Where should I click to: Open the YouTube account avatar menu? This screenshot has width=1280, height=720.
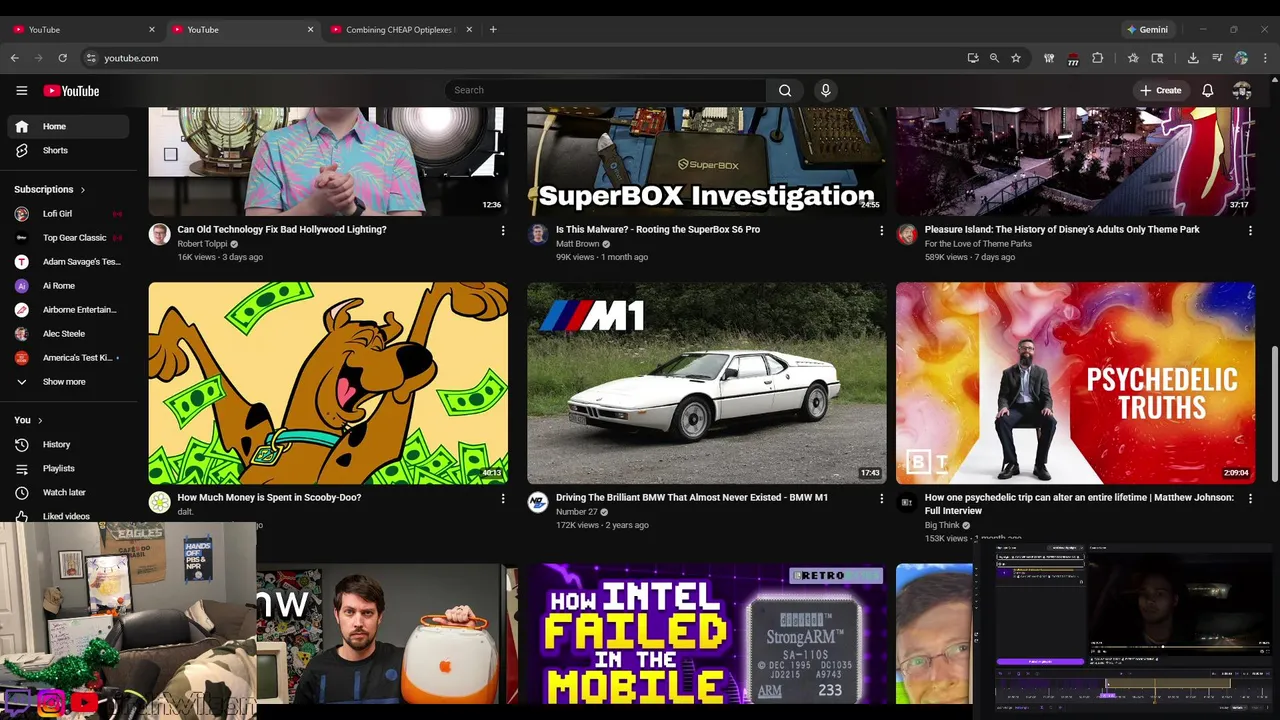[x=1242, y=90]
